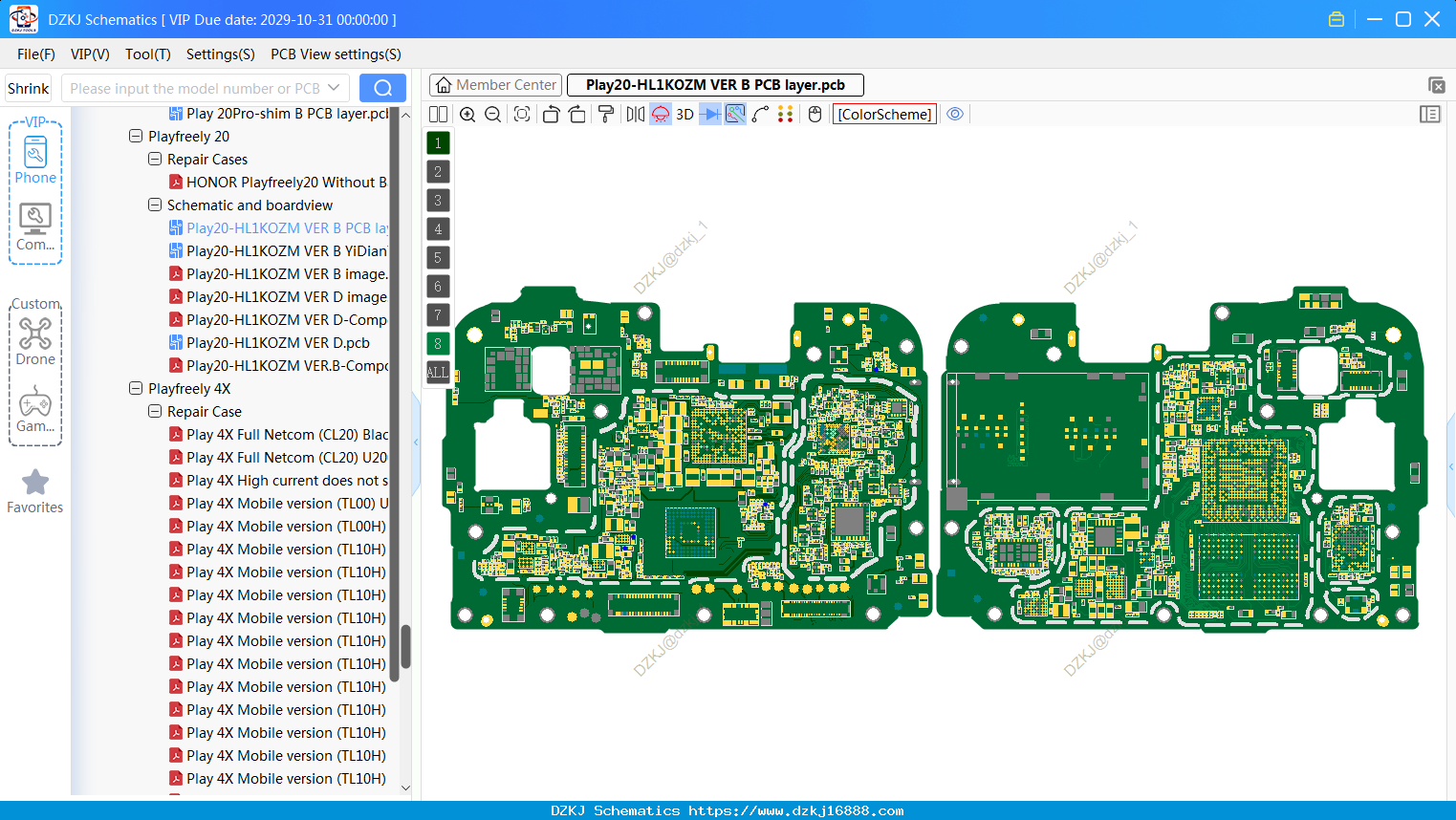Rotate the board clockwise
The width and height of the screenshot is (1456, 820).
click(x=577, y=115)
